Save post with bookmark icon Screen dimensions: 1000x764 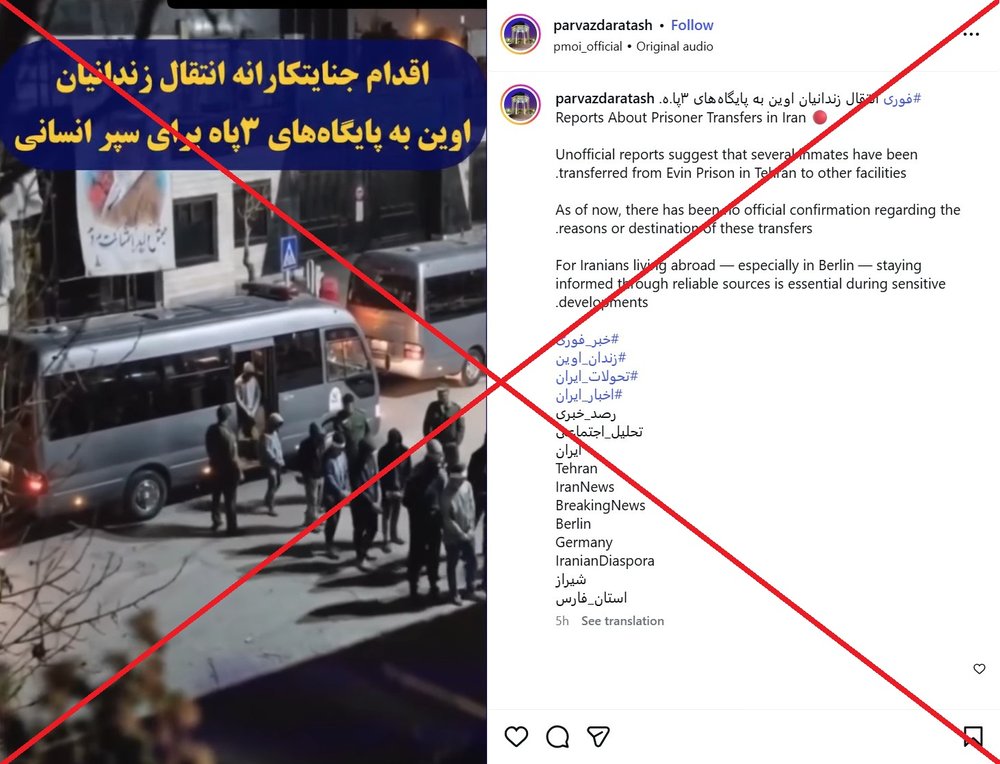(x=973, y=737)
